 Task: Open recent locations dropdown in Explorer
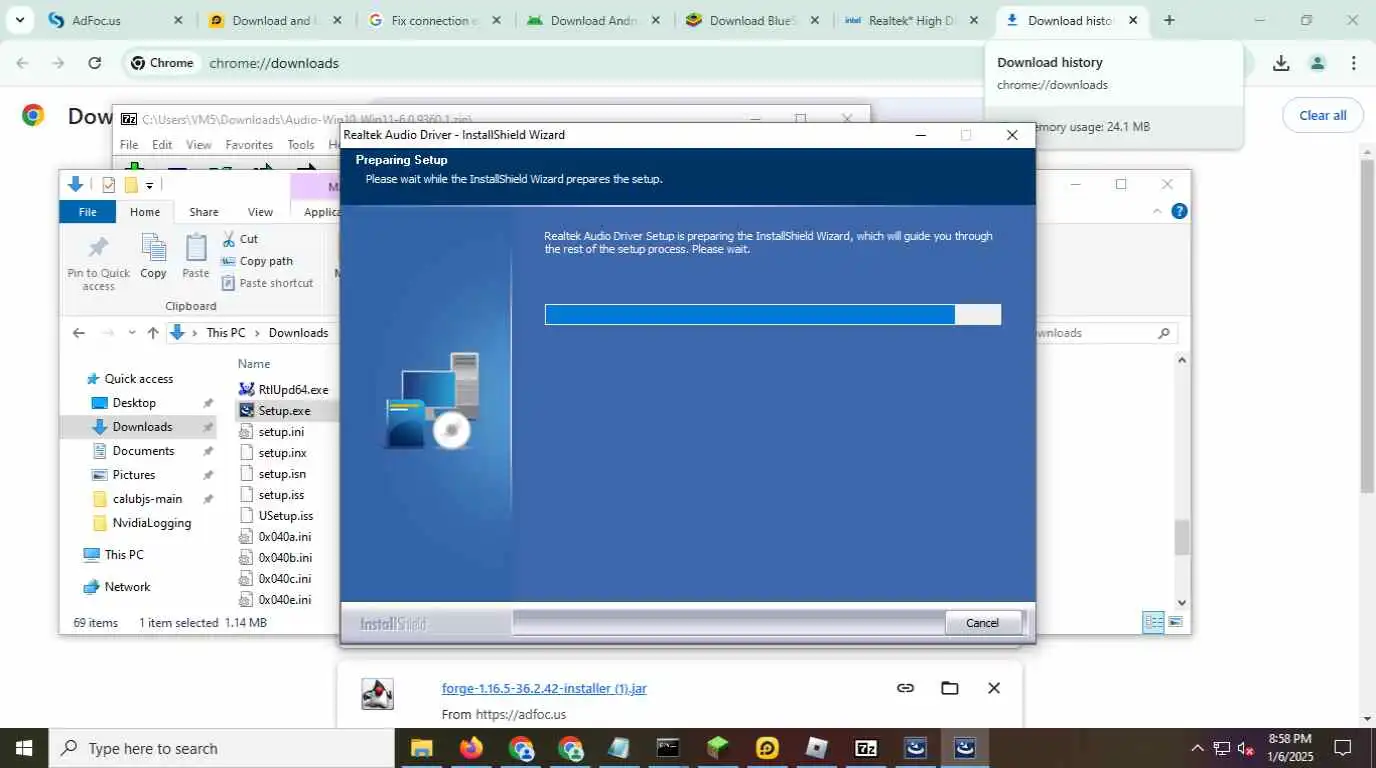(131, 333)
